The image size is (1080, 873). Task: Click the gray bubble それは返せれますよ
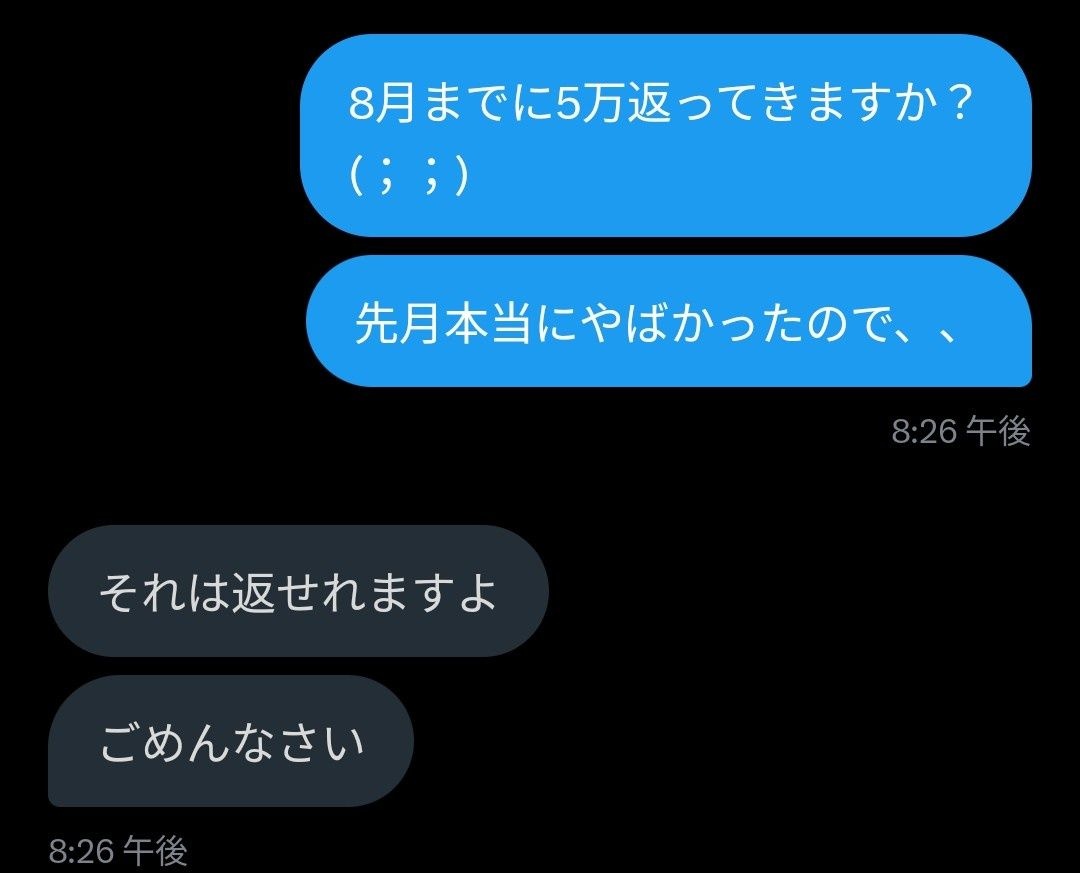coord(298,591)
